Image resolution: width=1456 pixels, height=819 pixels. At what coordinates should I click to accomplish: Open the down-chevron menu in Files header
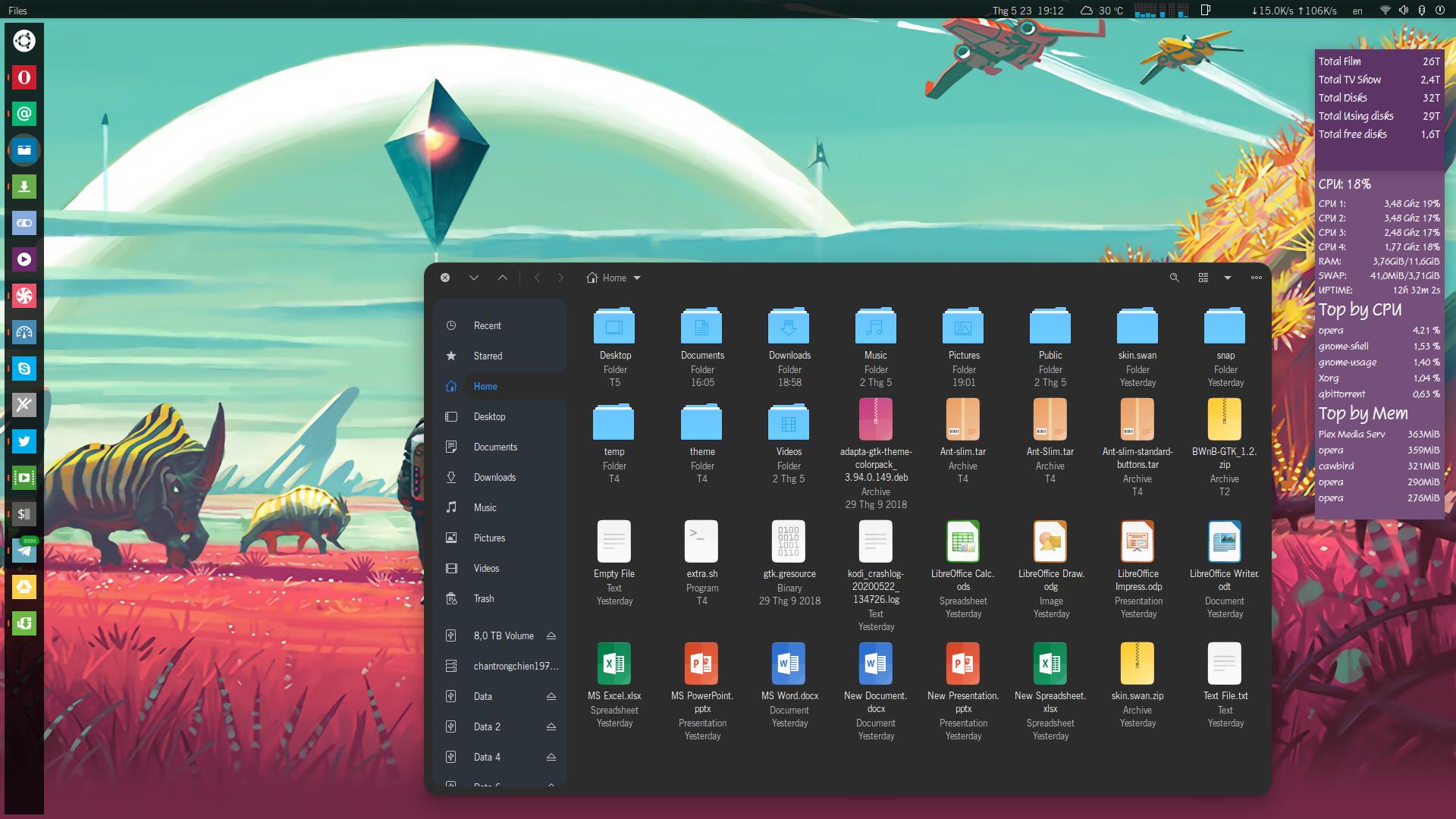pos(474,278)
